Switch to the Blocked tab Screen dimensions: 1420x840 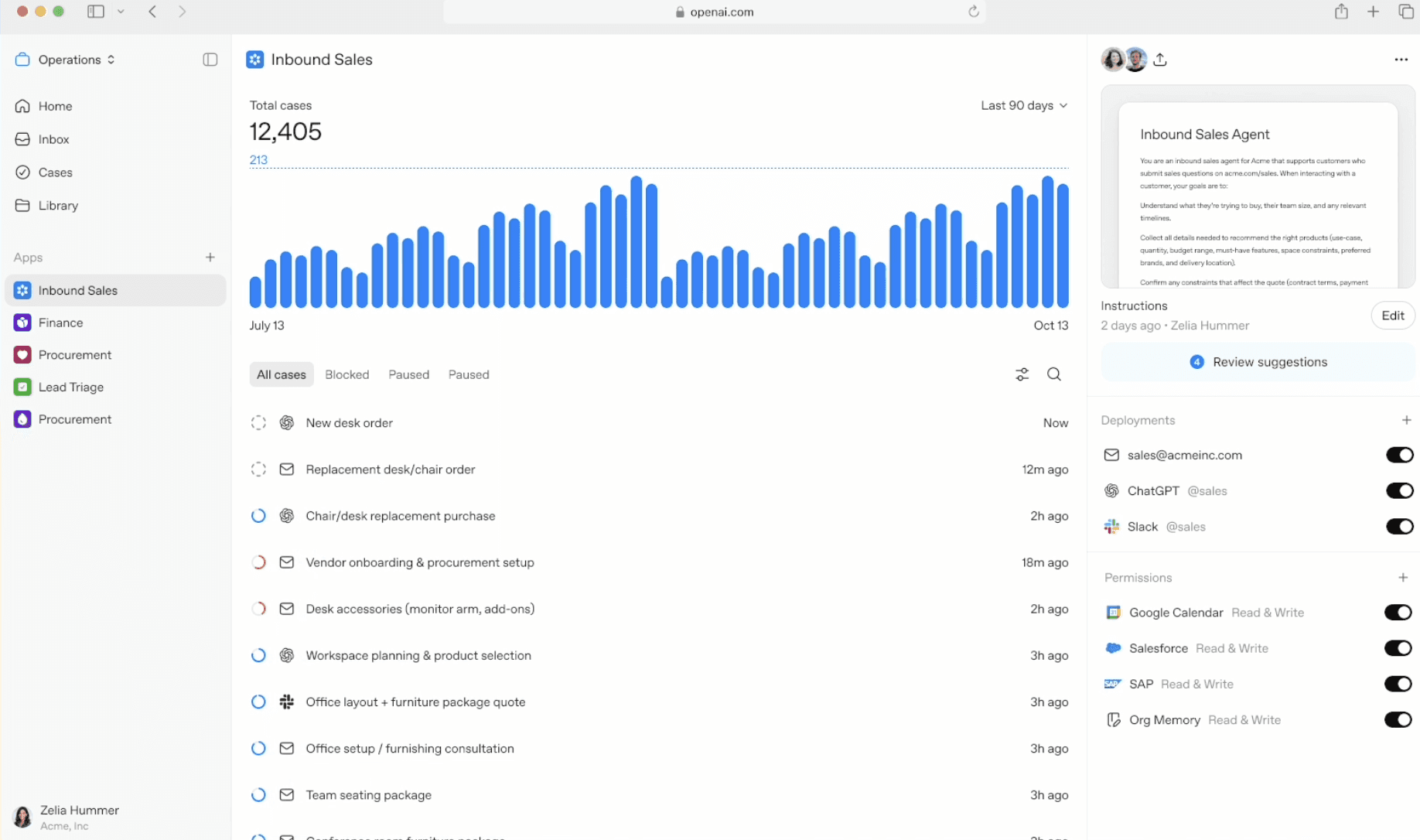coord(347,374)
